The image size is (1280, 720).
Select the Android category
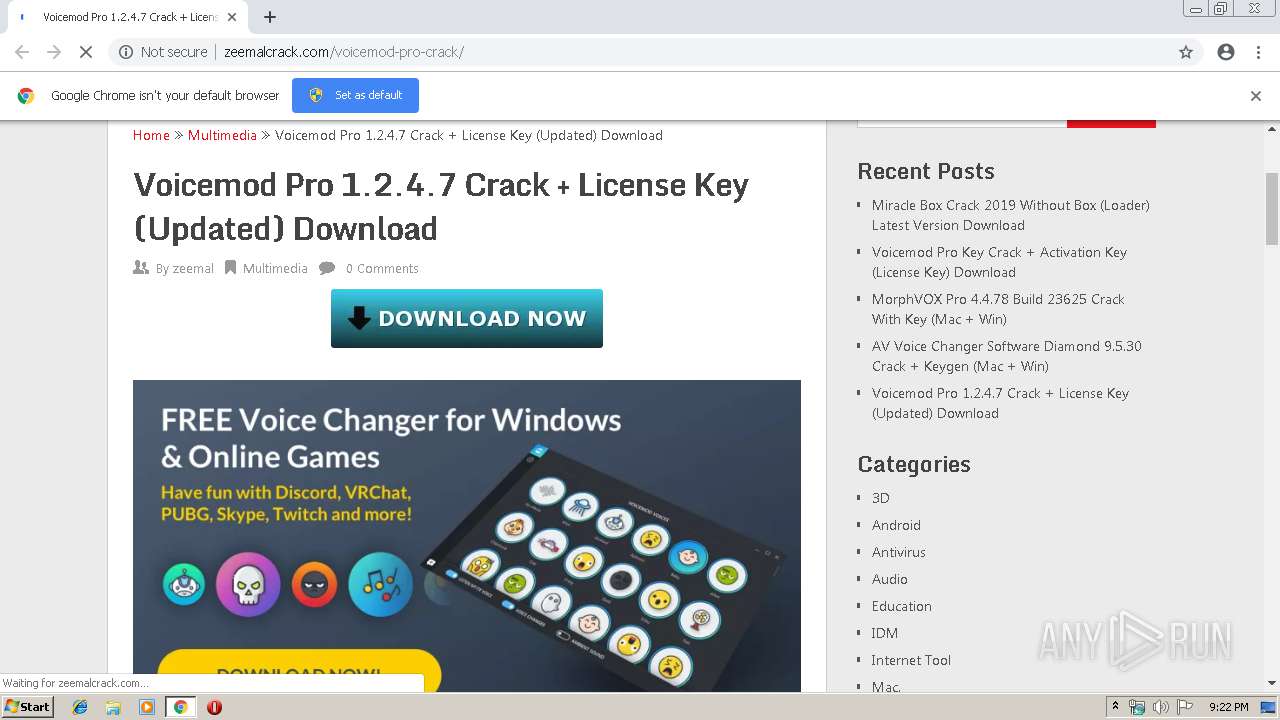coord(896,525)
